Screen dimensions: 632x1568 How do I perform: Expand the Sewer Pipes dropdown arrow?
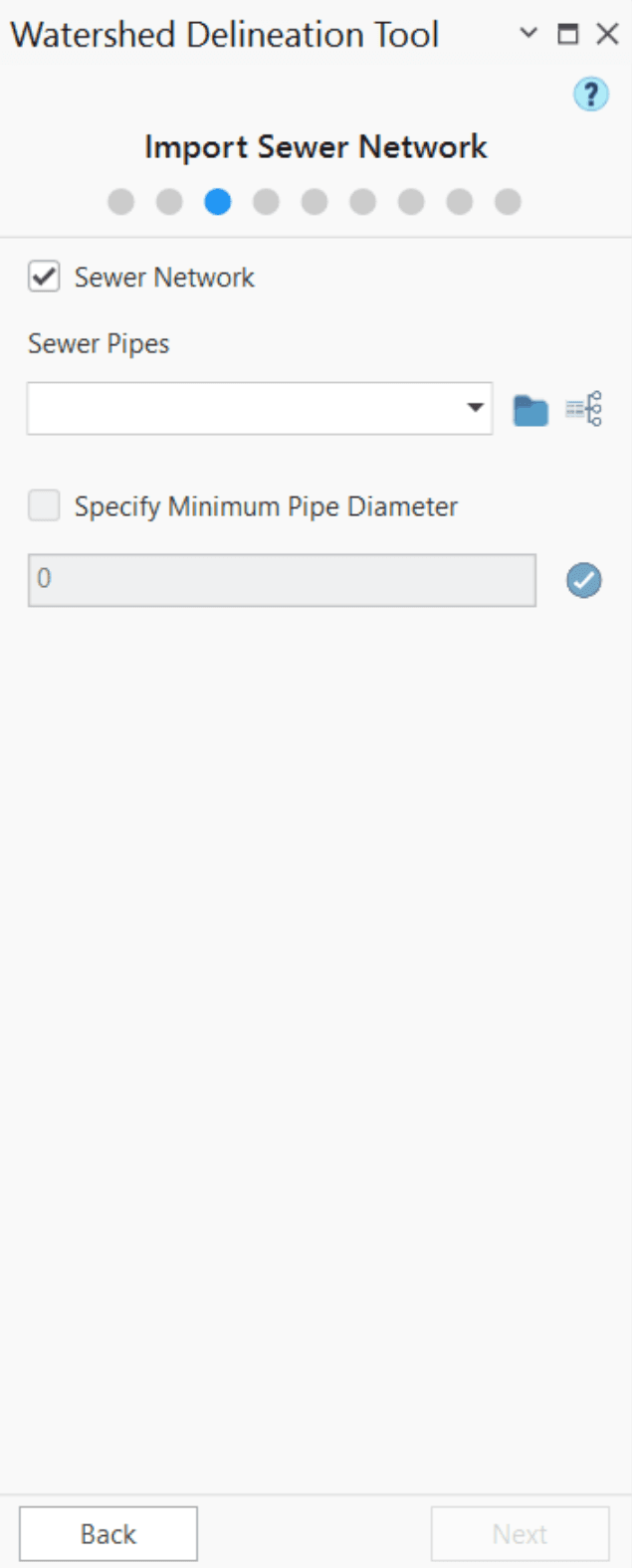[x=475, y=408]
